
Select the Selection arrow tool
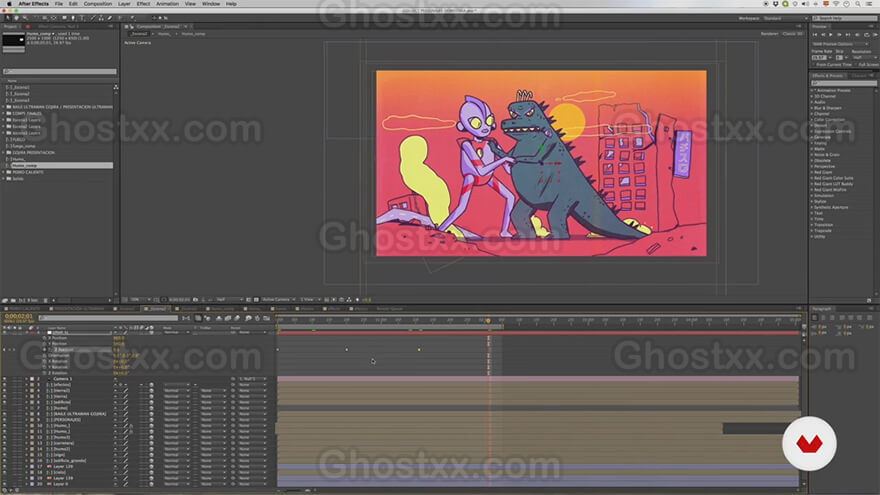point(8,18)
